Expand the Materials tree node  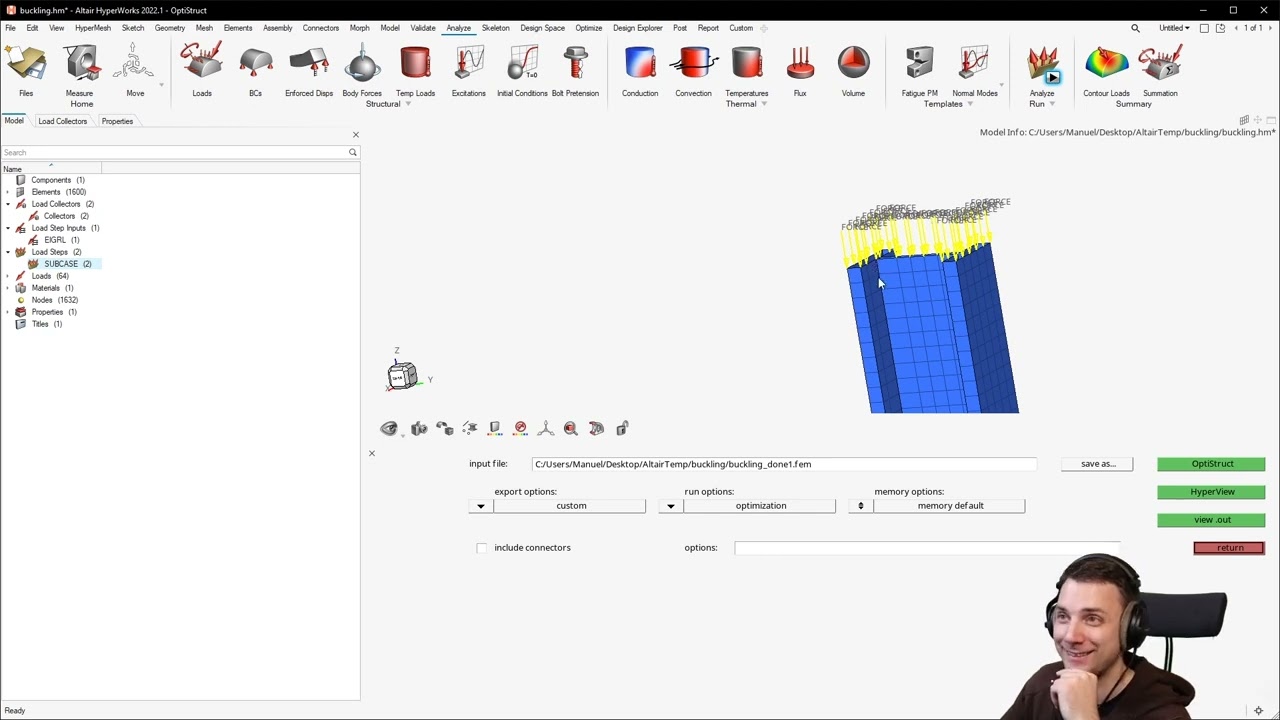[8, 288]
